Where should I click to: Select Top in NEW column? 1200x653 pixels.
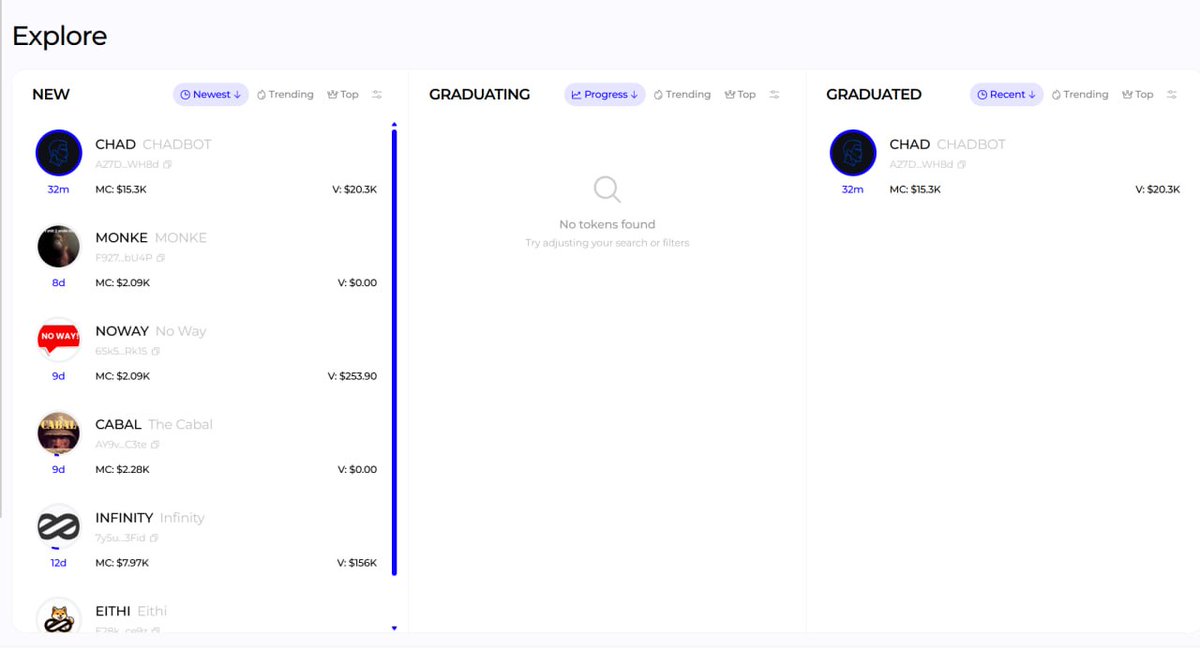(343, 95)
